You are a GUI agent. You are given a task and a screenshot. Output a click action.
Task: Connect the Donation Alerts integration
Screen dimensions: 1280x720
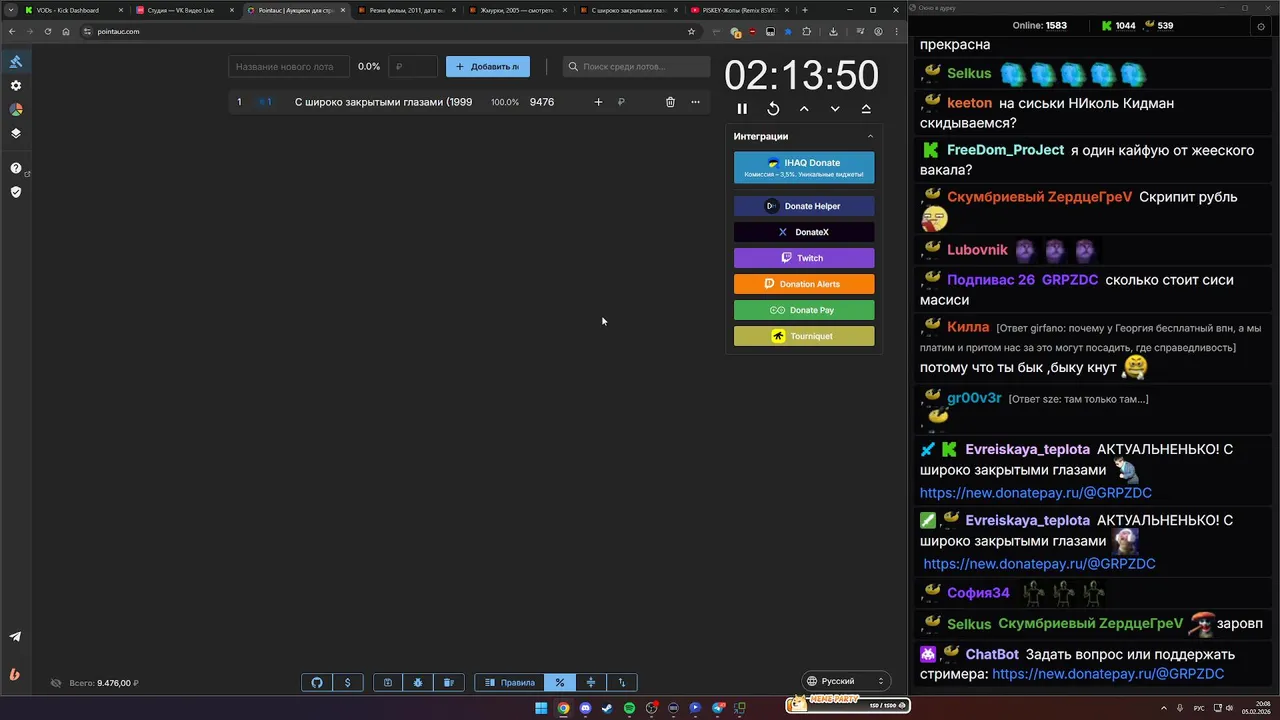(x=804, y=284)
